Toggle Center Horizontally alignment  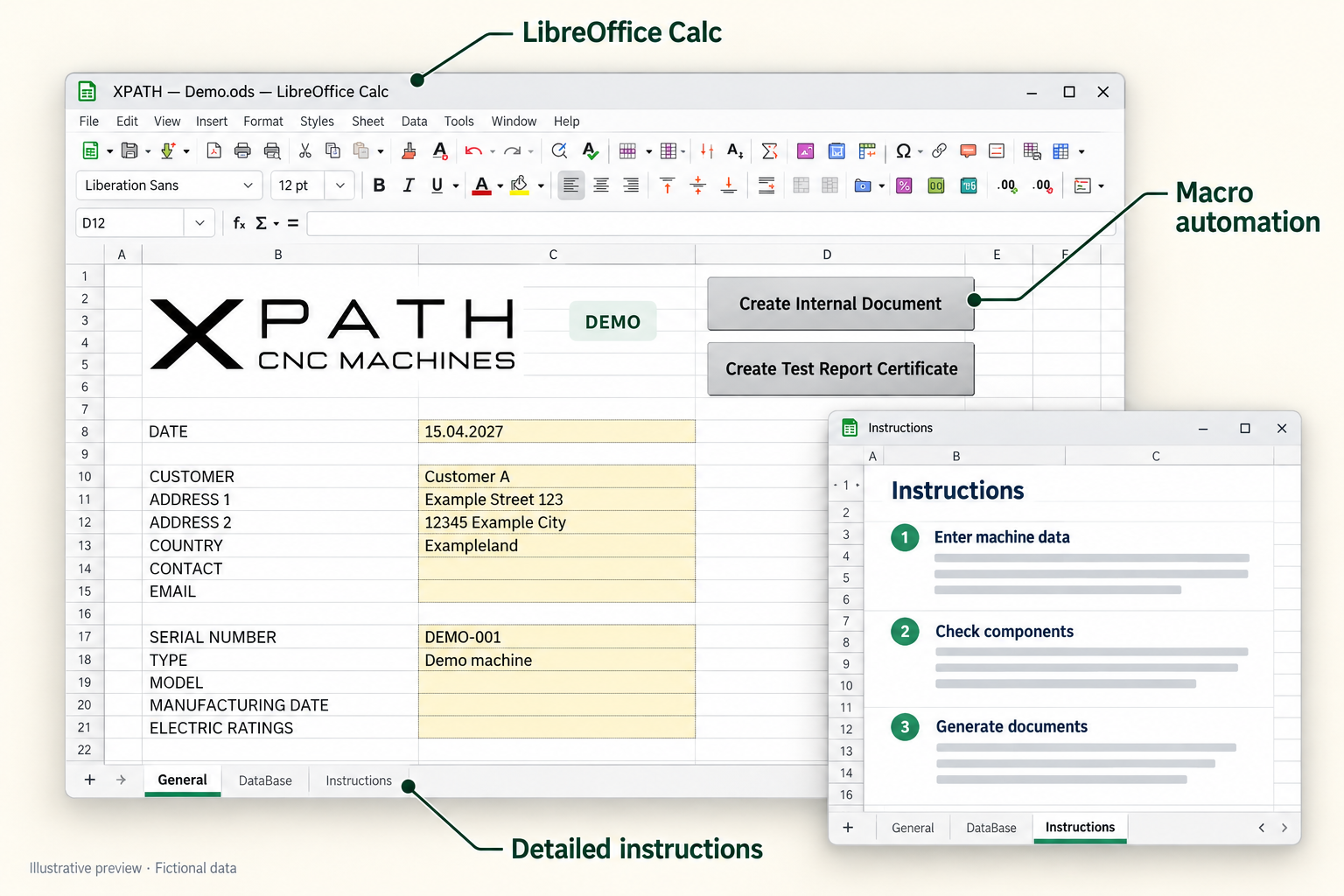(x=601, y=185)
